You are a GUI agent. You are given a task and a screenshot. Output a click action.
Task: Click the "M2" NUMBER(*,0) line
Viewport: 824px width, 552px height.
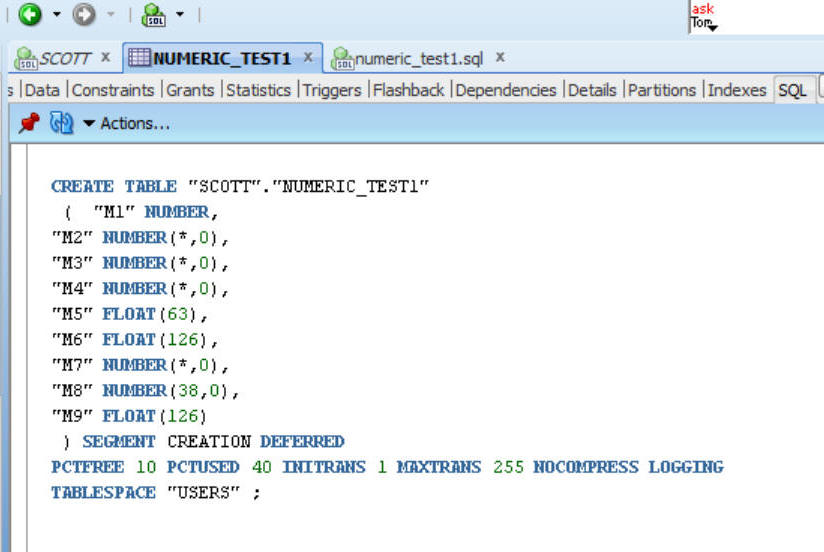(x=140, y=238)
